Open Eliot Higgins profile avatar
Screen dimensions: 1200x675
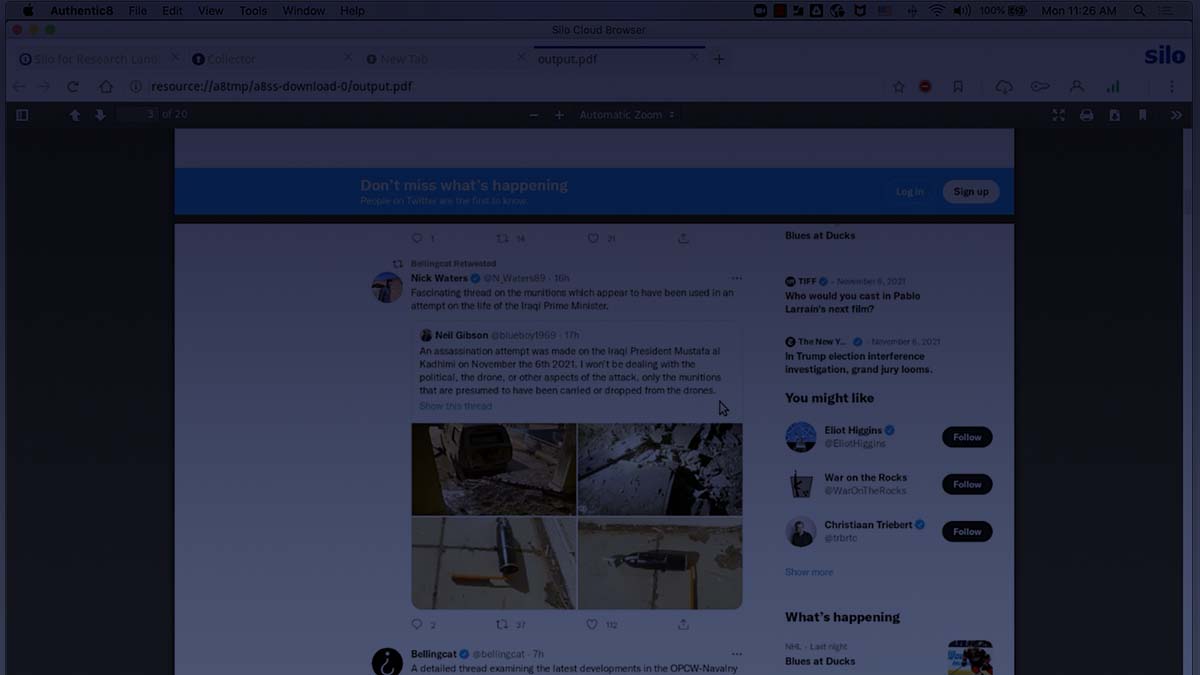point(801,437)
